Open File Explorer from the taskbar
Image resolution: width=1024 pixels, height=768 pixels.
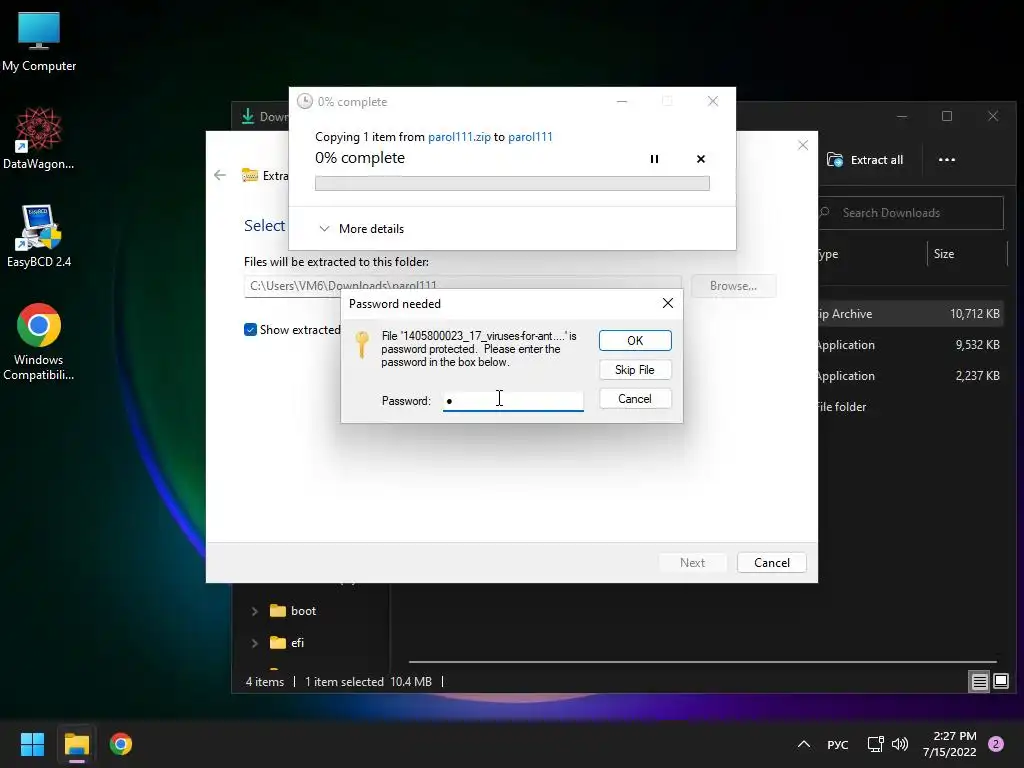(x=76, y=744)
